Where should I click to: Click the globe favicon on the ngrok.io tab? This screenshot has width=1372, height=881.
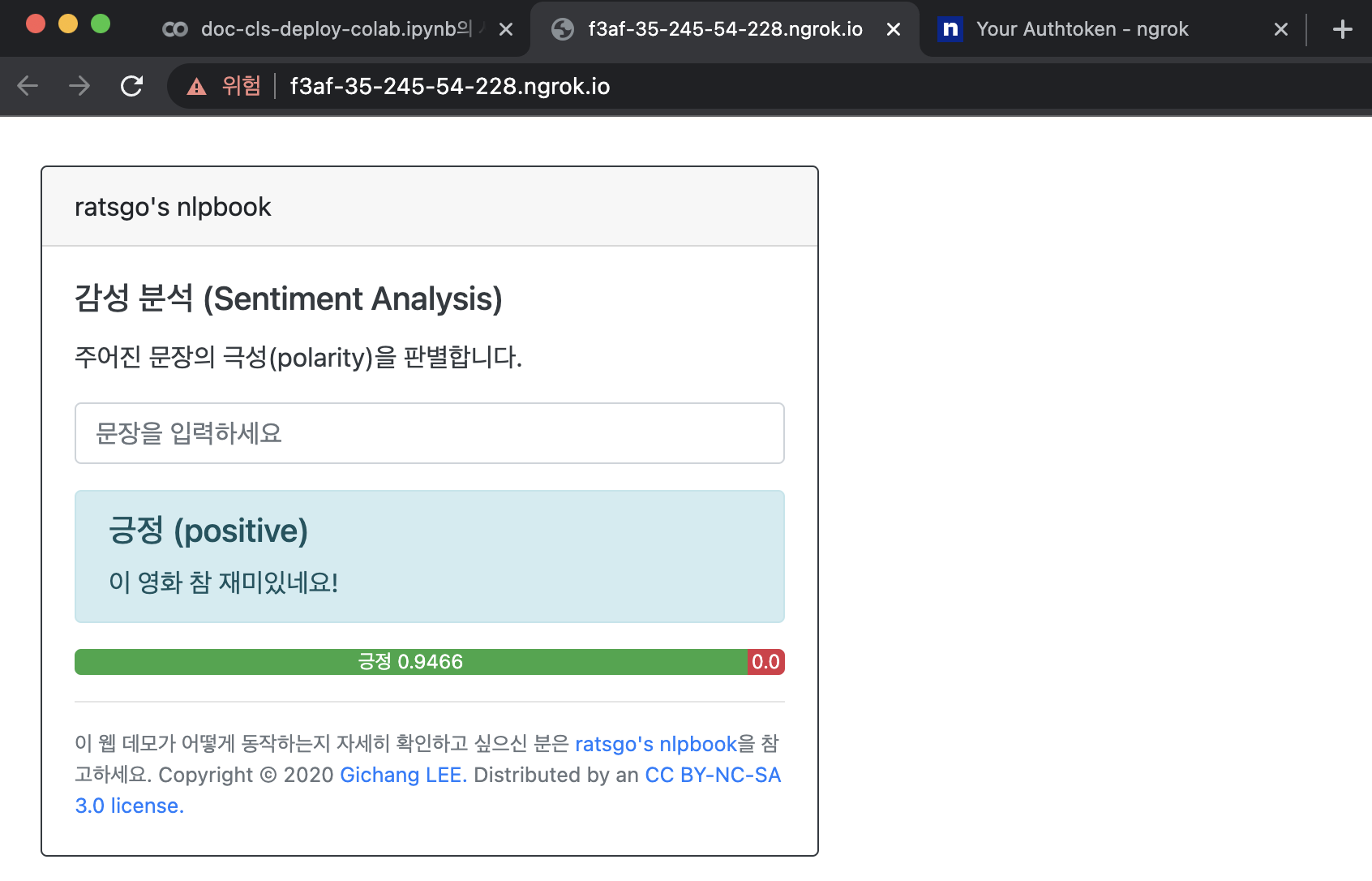point(561,28)
